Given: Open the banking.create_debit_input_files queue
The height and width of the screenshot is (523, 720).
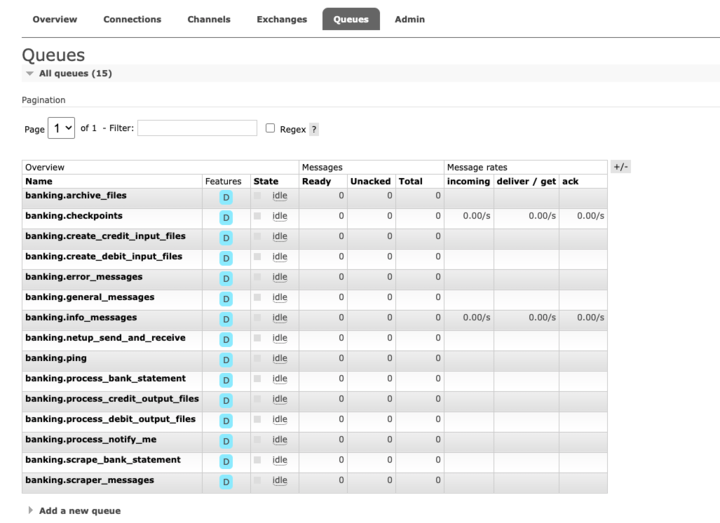Looking at the screenshot, I should coord(104,256).
